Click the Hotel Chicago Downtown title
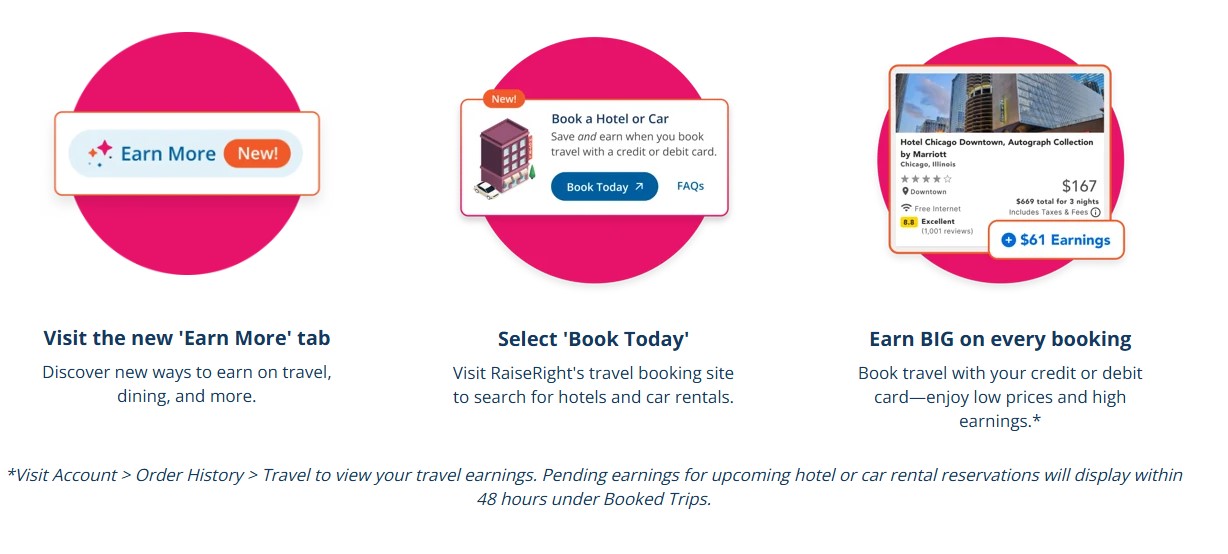 tap(997, 148)
